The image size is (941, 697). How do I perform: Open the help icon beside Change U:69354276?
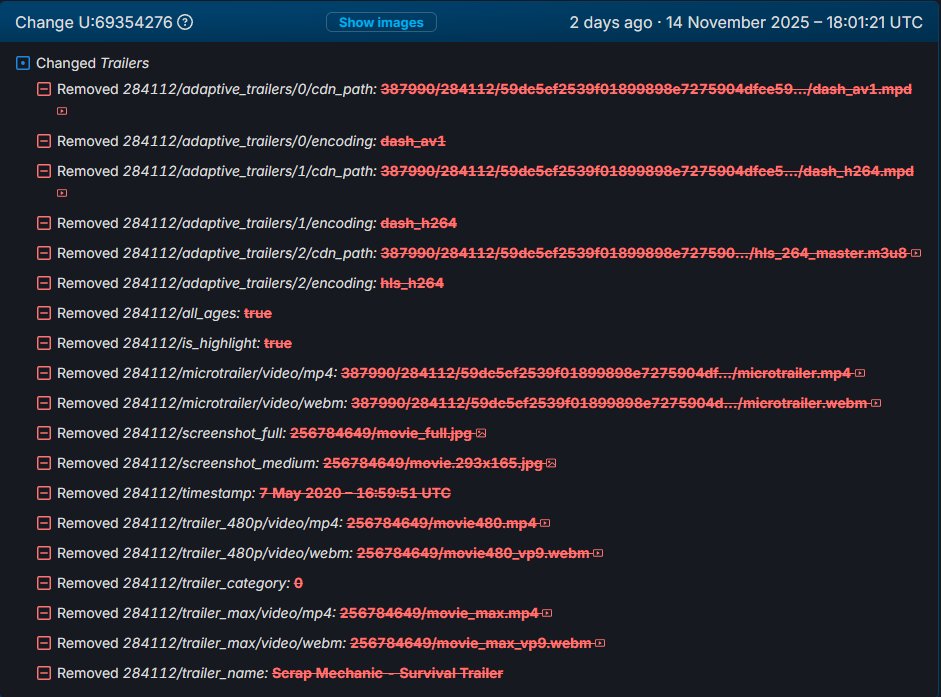pos(185,22)
